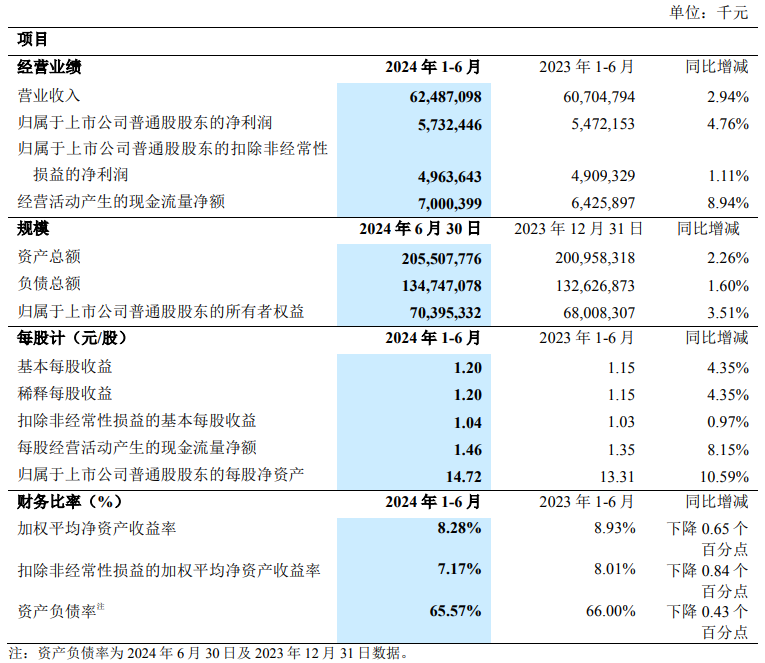Click the 1.60% growth figure
This screenshot has width=765, height=663.
coord(728,286)
